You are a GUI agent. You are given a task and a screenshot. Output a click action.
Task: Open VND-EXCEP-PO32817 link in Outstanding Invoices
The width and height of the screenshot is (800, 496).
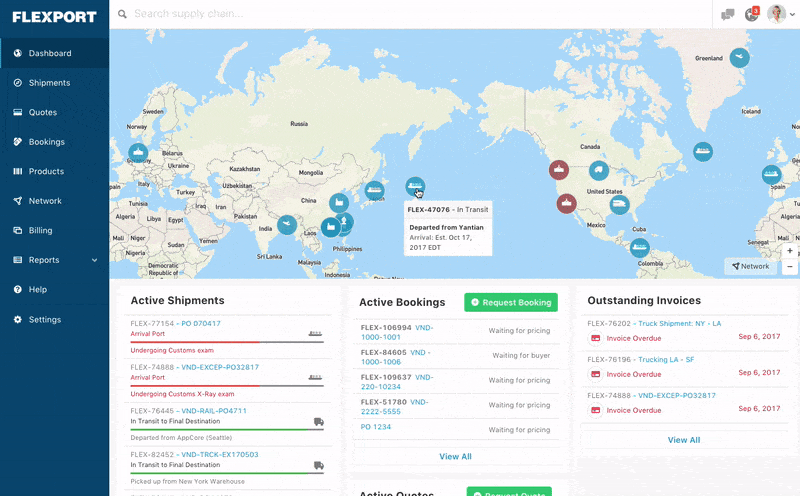pyautogui.click(x=677, y=396)
